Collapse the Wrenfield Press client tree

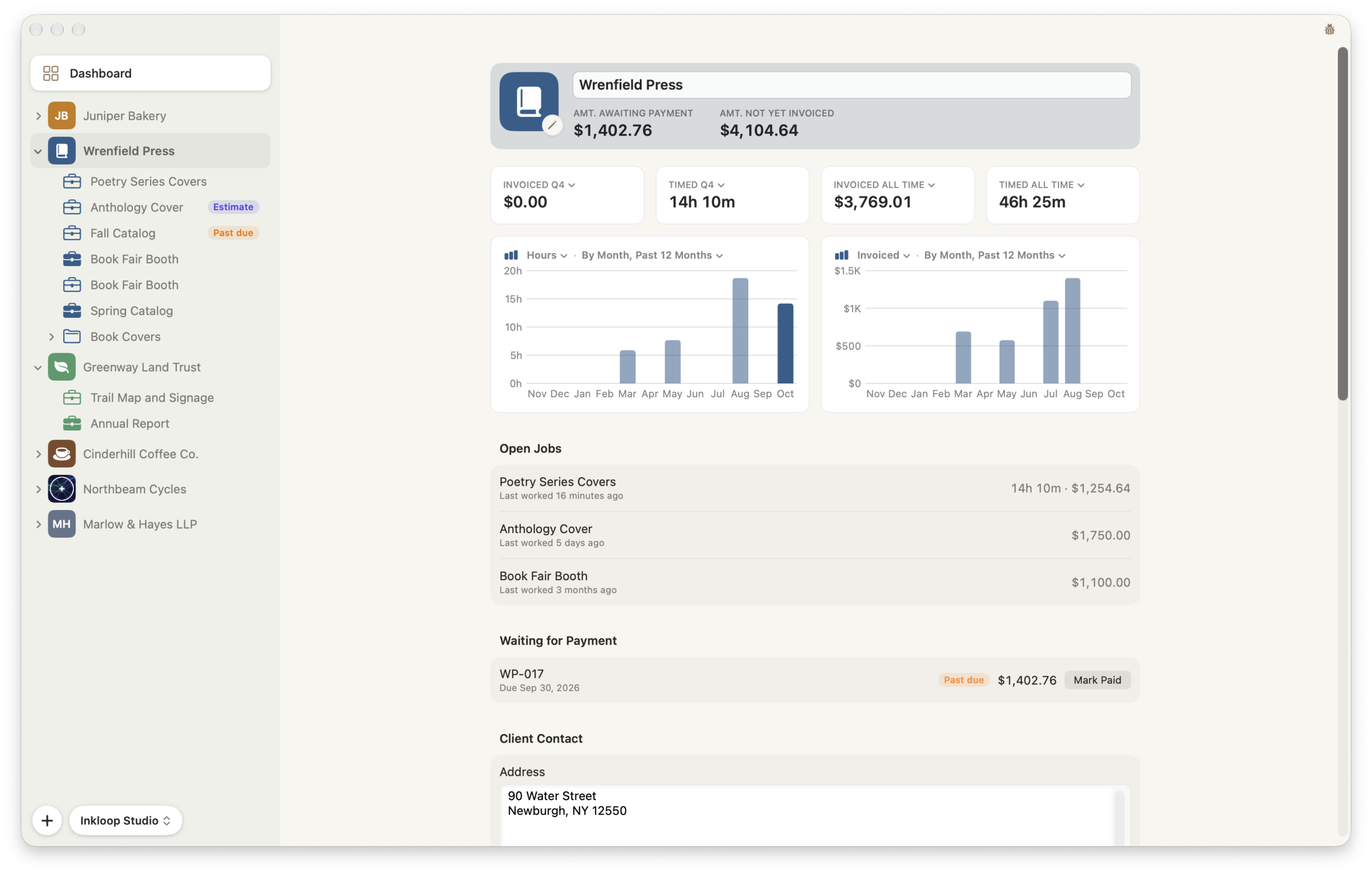[38, 151]
